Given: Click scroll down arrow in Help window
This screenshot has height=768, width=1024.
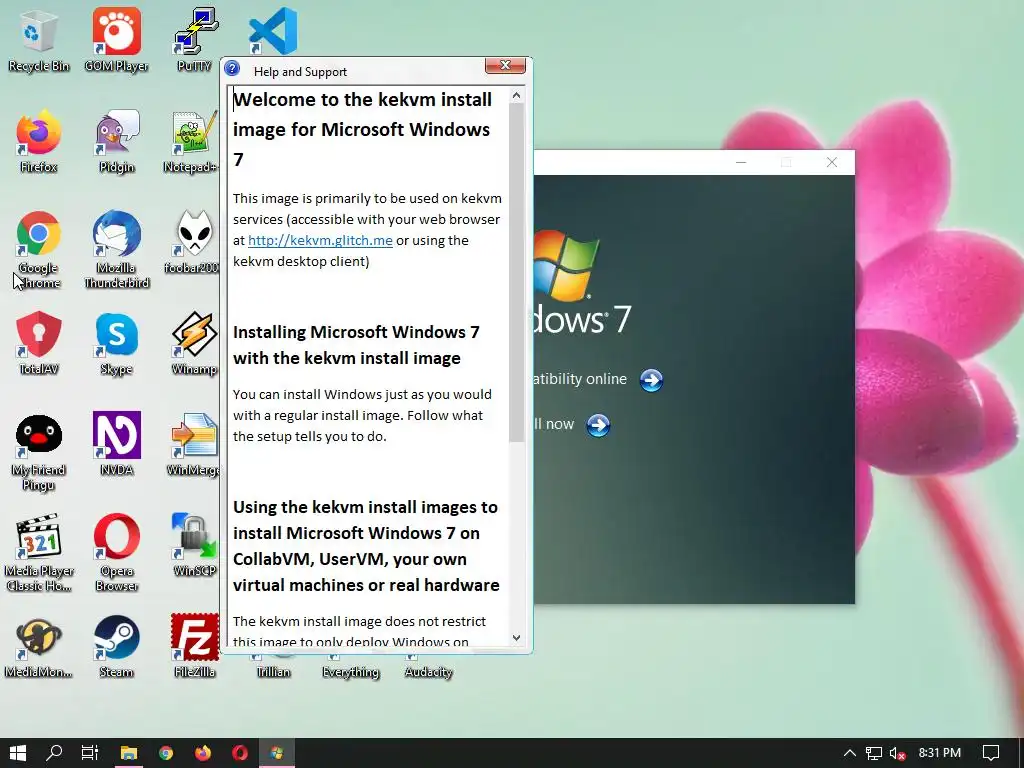Looking at the screenshot, I should (x=516, y=637).
